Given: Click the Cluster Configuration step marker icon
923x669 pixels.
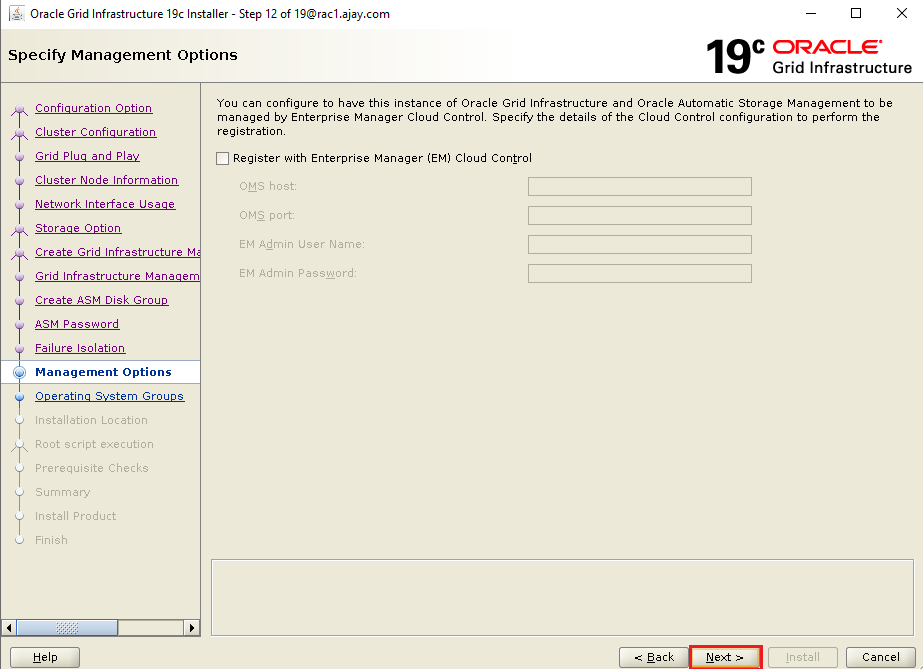Looking at the screenshot, I should click(x=19, y=134).
